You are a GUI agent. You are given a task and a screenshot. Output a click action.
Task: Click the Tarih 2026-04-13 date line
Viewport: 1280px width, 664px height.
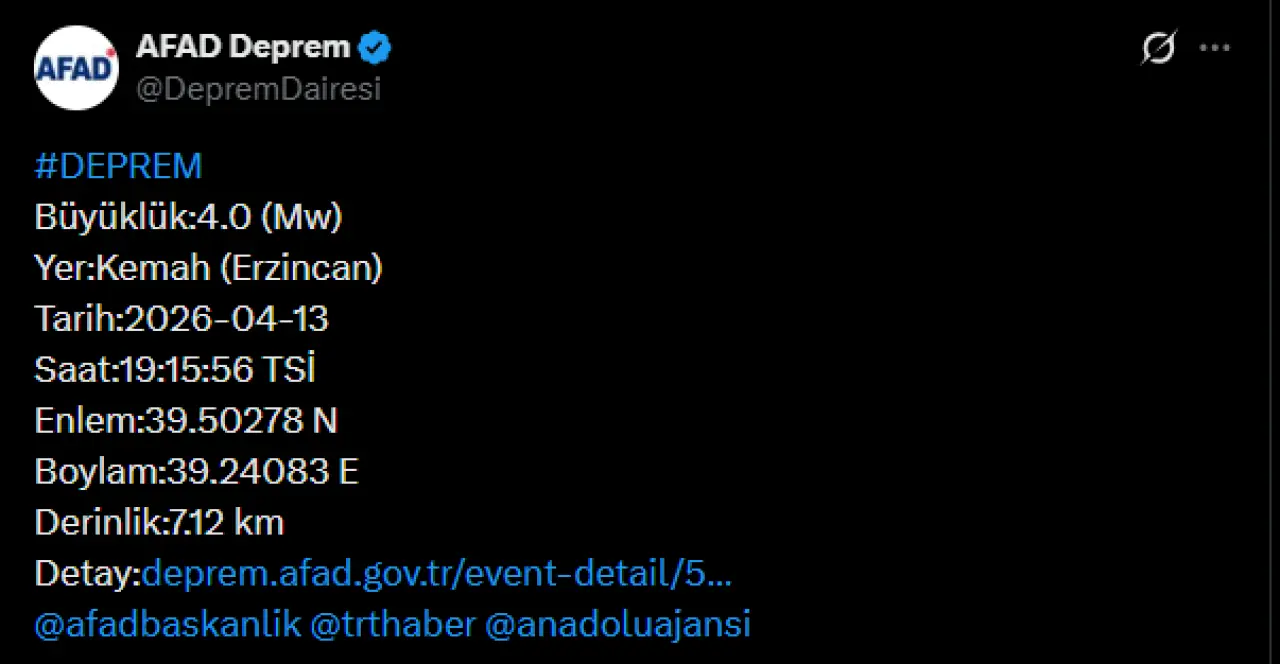[181, 319]
